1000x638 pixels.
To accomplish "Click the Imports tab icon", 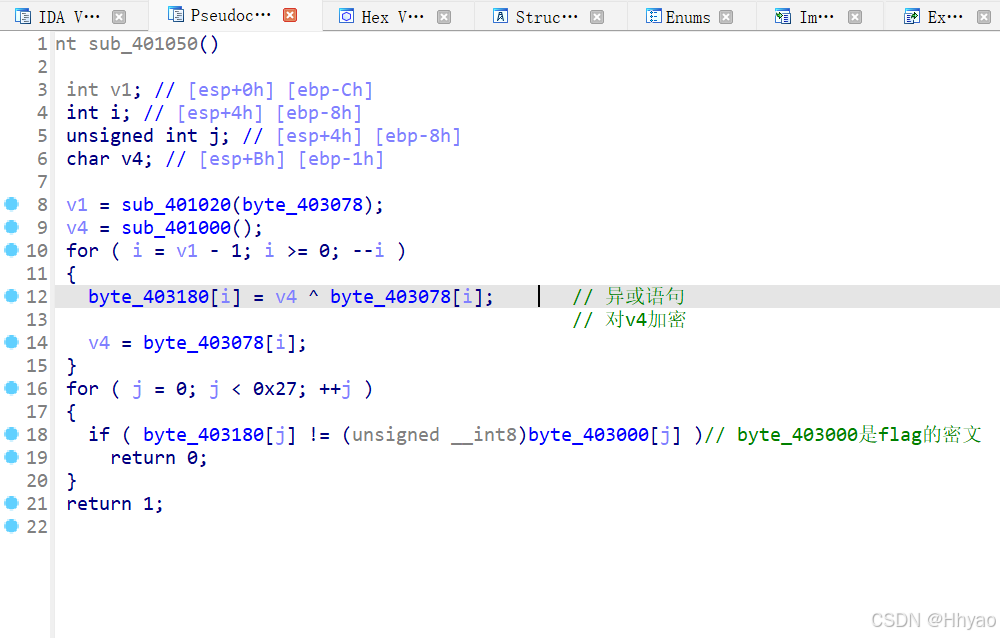I will [x=782, y=16].
